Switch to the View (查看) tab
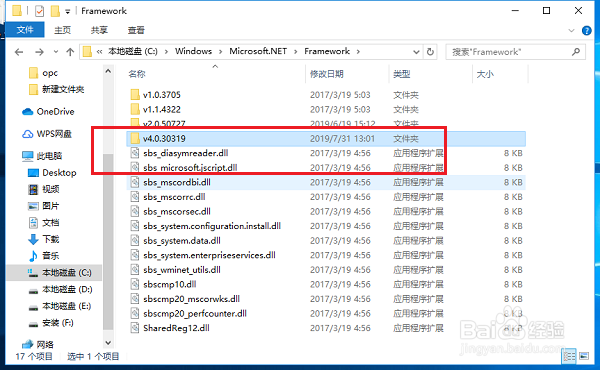This screenshot has width=600, height=370. tap(136, 30)
